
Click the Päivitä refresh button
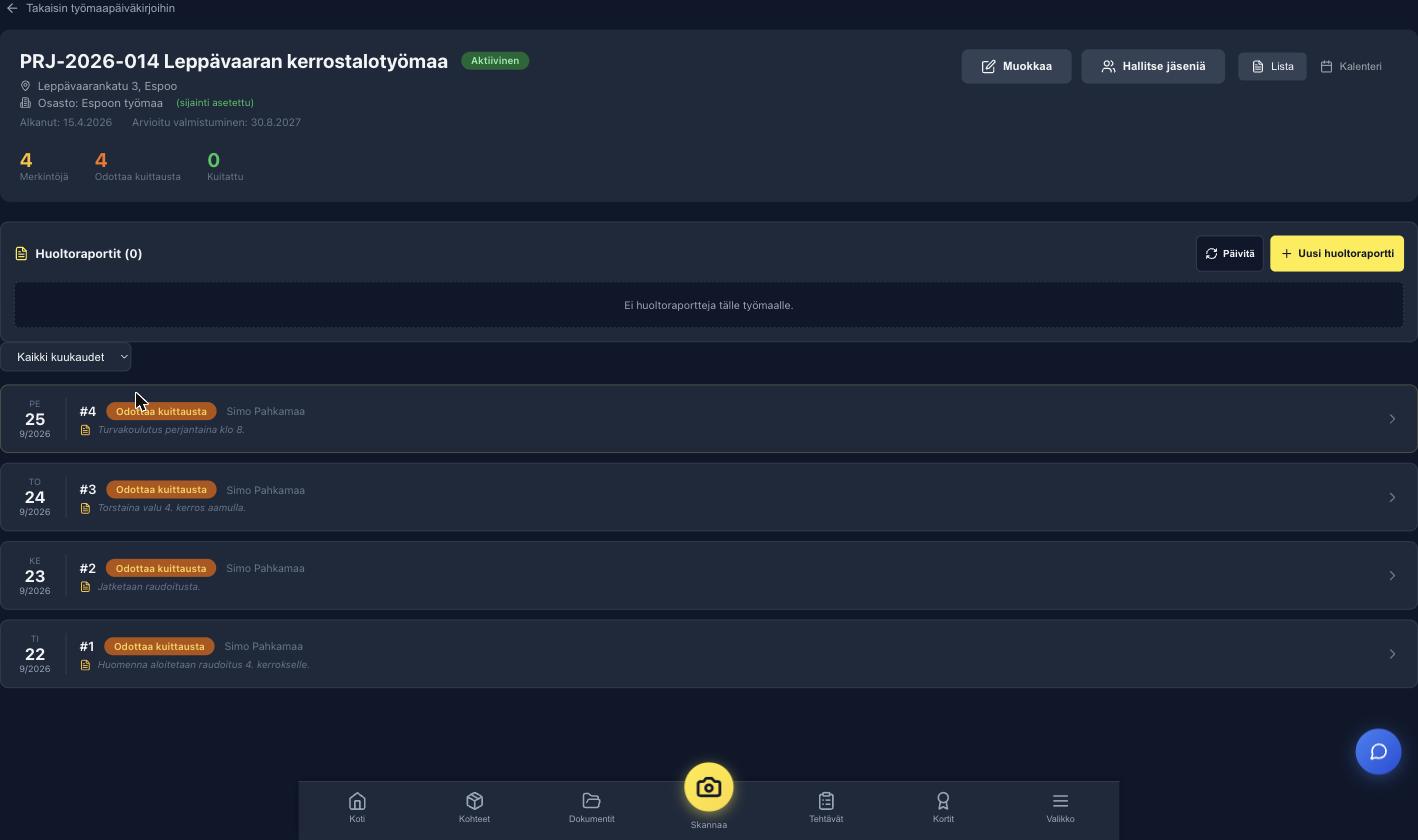pyautogui.click(x=1230, y=254)
